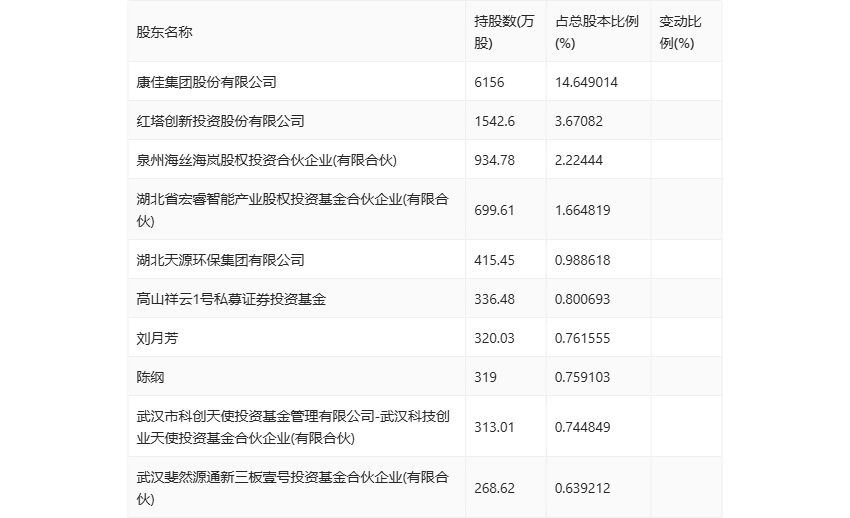Click the 0.759103 percentage cell
Viewport: 850px width, 518px height.
[x=582, y=377]
